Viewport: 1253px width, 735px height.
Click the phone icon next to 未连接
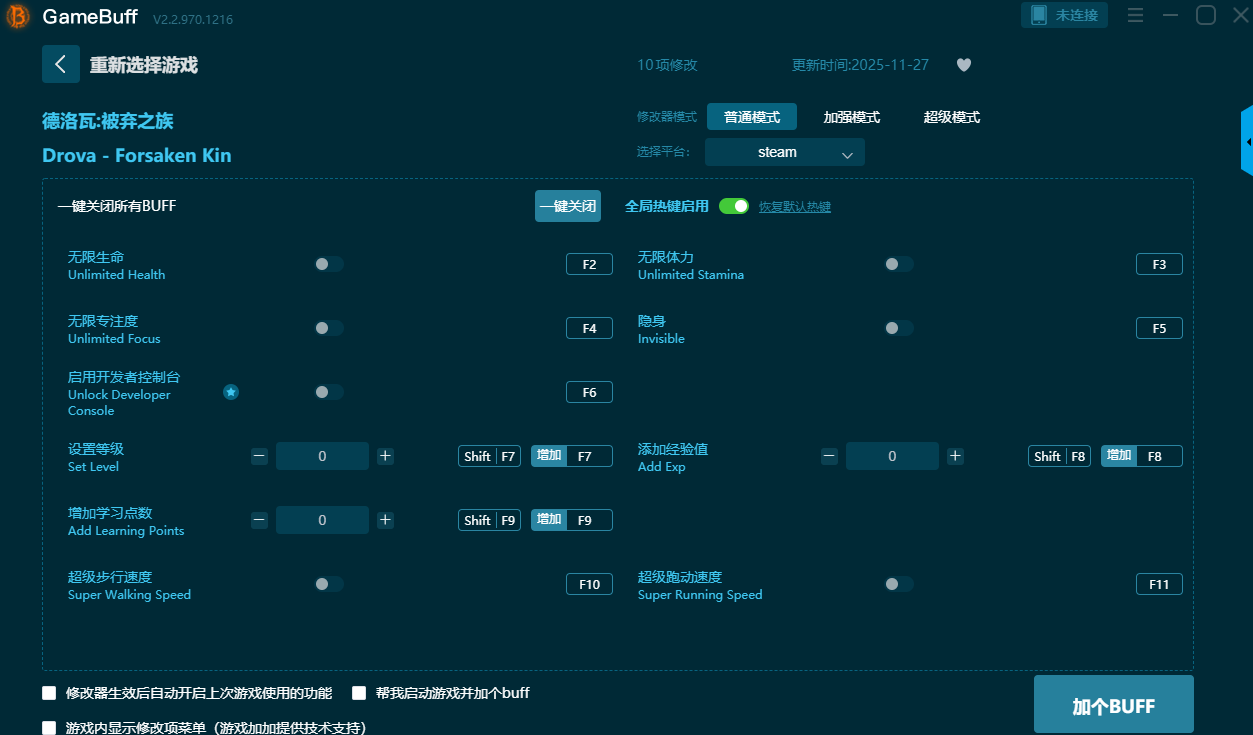1038,15
